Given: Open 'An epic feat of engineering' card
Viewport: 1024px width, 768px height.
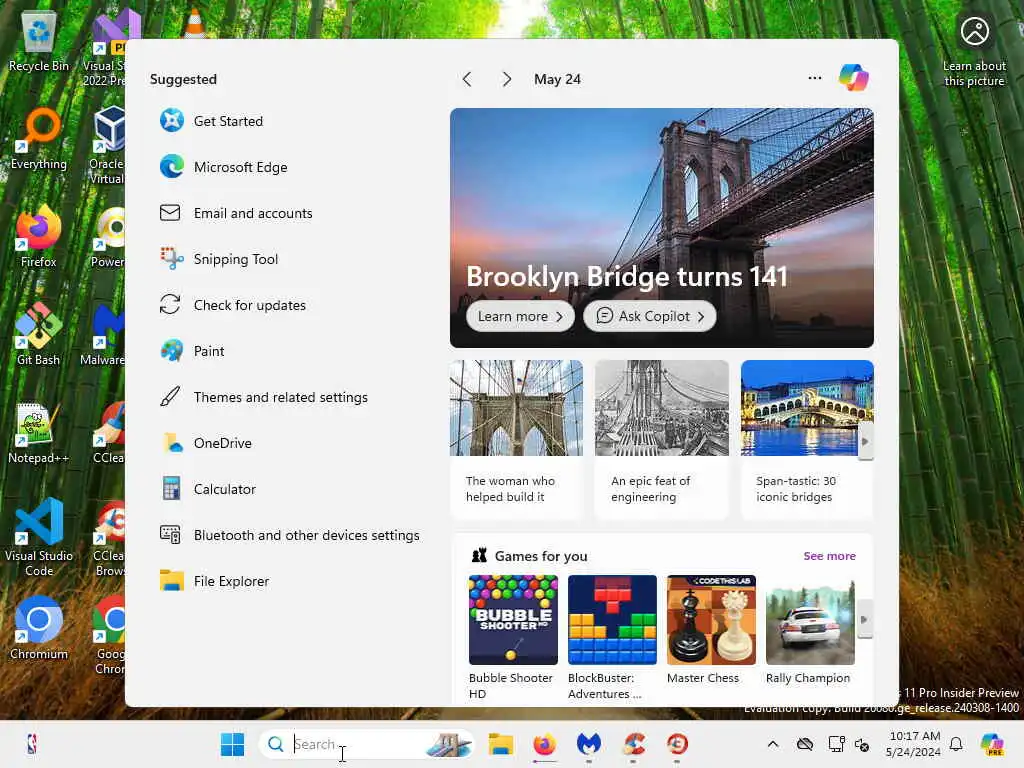Looking at the screenshot, I should [662, 439].
